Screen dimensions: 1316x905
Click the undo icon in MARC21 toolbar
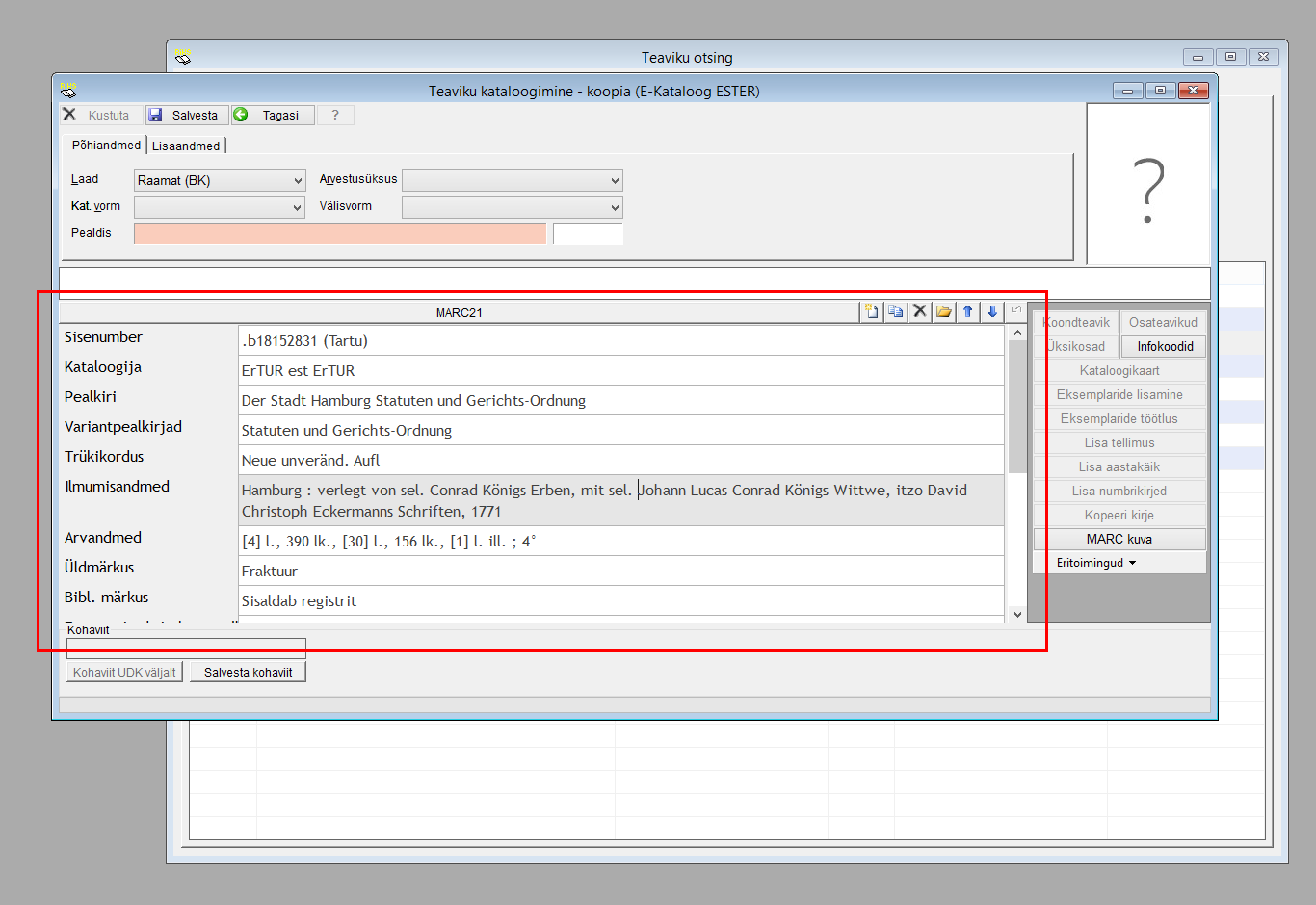click(1016, 310)
